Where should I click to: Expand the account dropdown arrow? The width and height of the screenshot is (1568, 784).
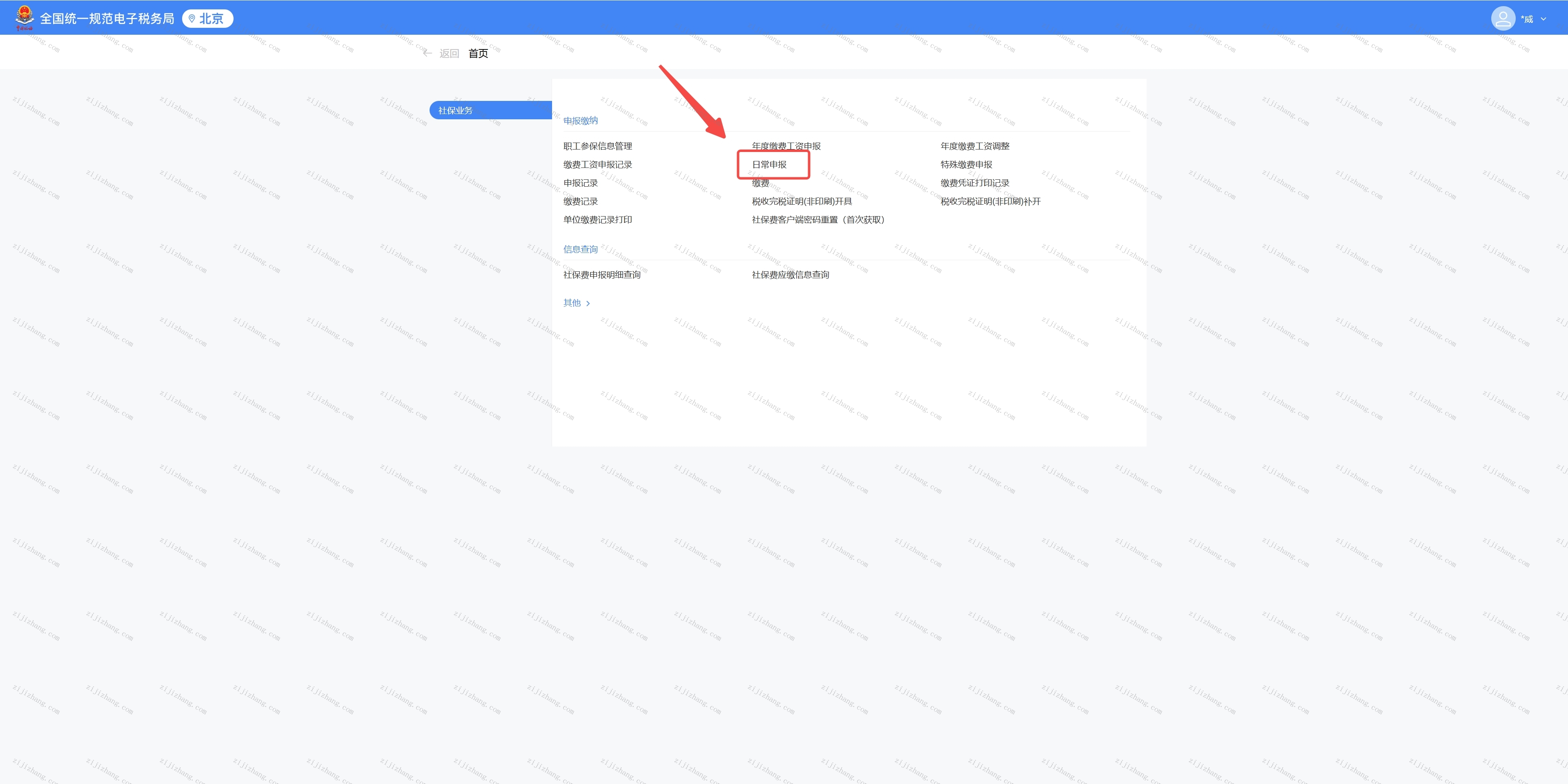[1543, 19]
